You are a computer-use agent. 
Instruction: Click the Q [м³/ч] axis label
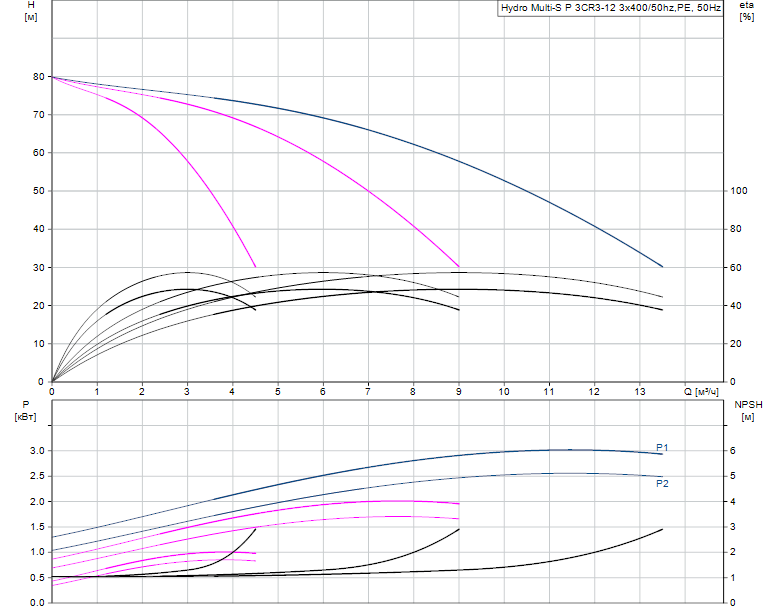tap(701, 392)
